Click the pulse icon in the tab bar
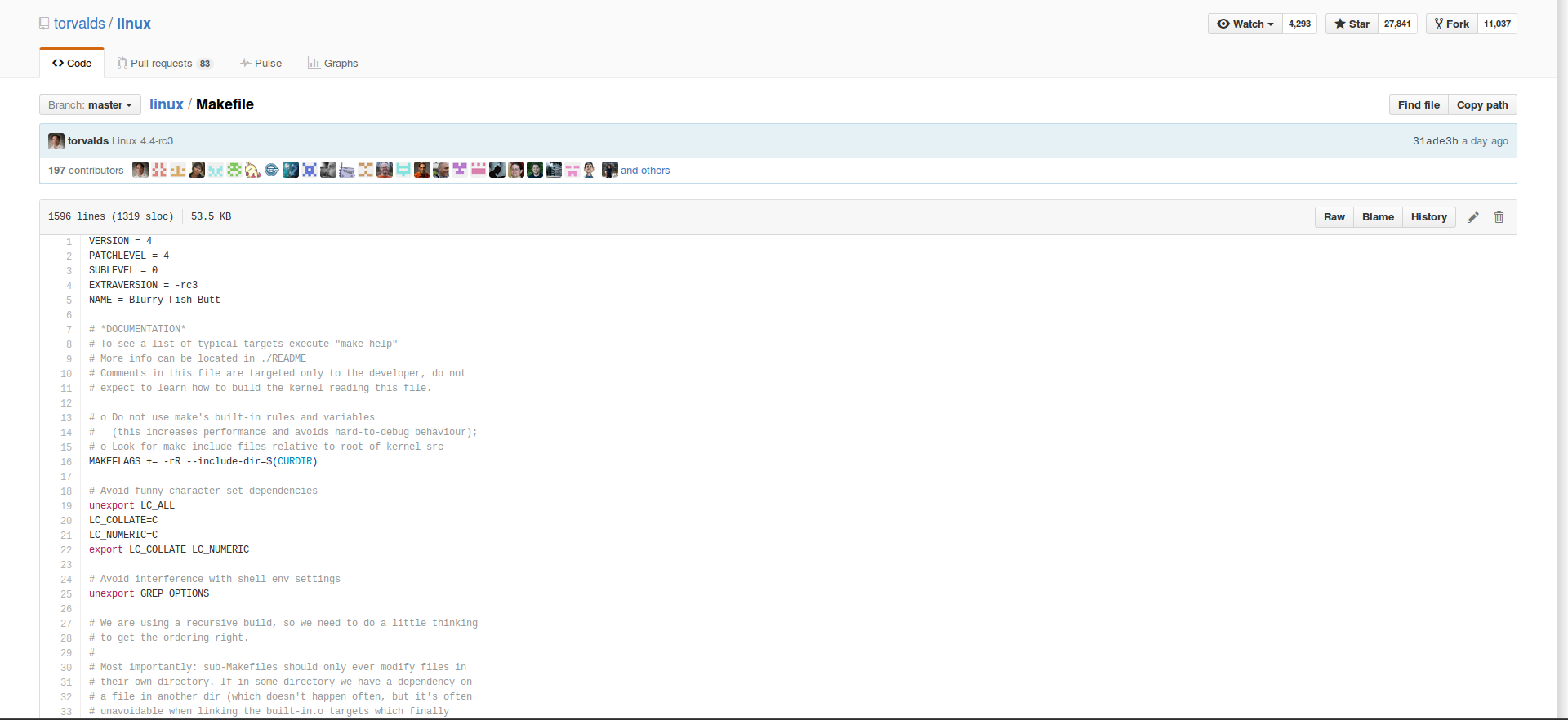Viewport: 1568px width, 720px height. (245, 63)
